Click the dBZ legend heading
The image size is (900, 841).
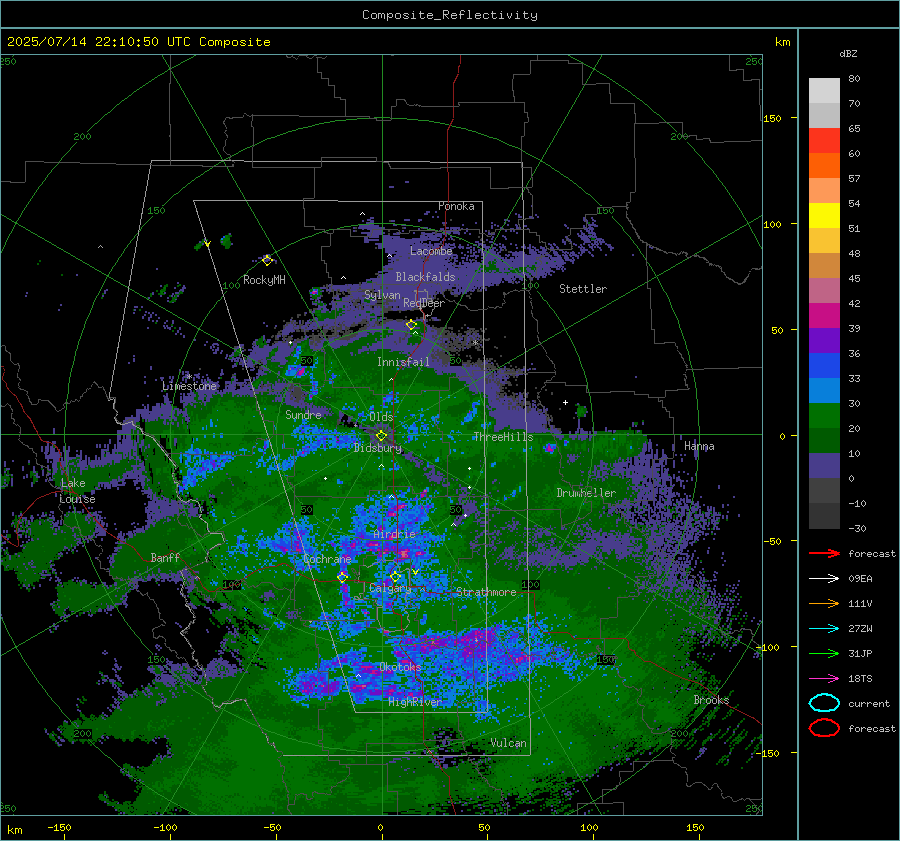point(848,54)
